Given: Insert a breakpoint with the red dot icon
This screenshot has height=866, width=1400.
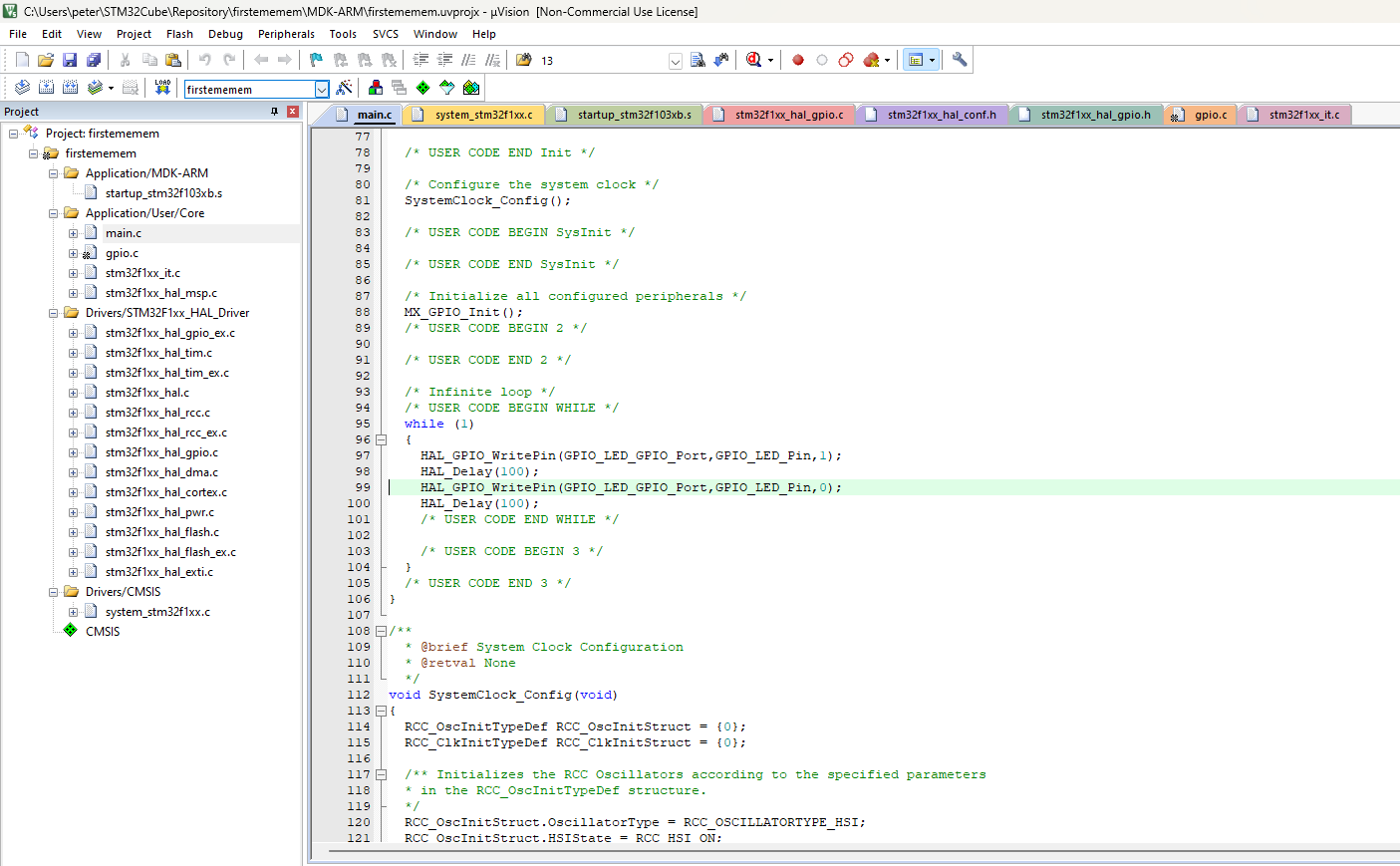Looking at the screenshot, I should pyautogui.click(x=798, y=60).
